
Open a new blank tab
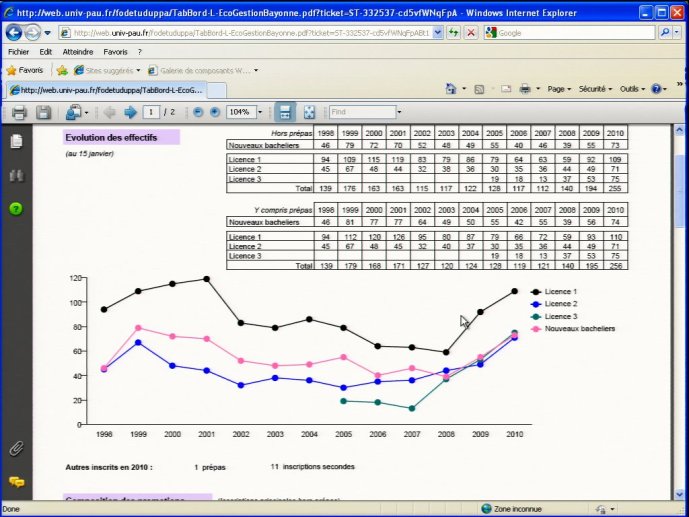point(217,90)
